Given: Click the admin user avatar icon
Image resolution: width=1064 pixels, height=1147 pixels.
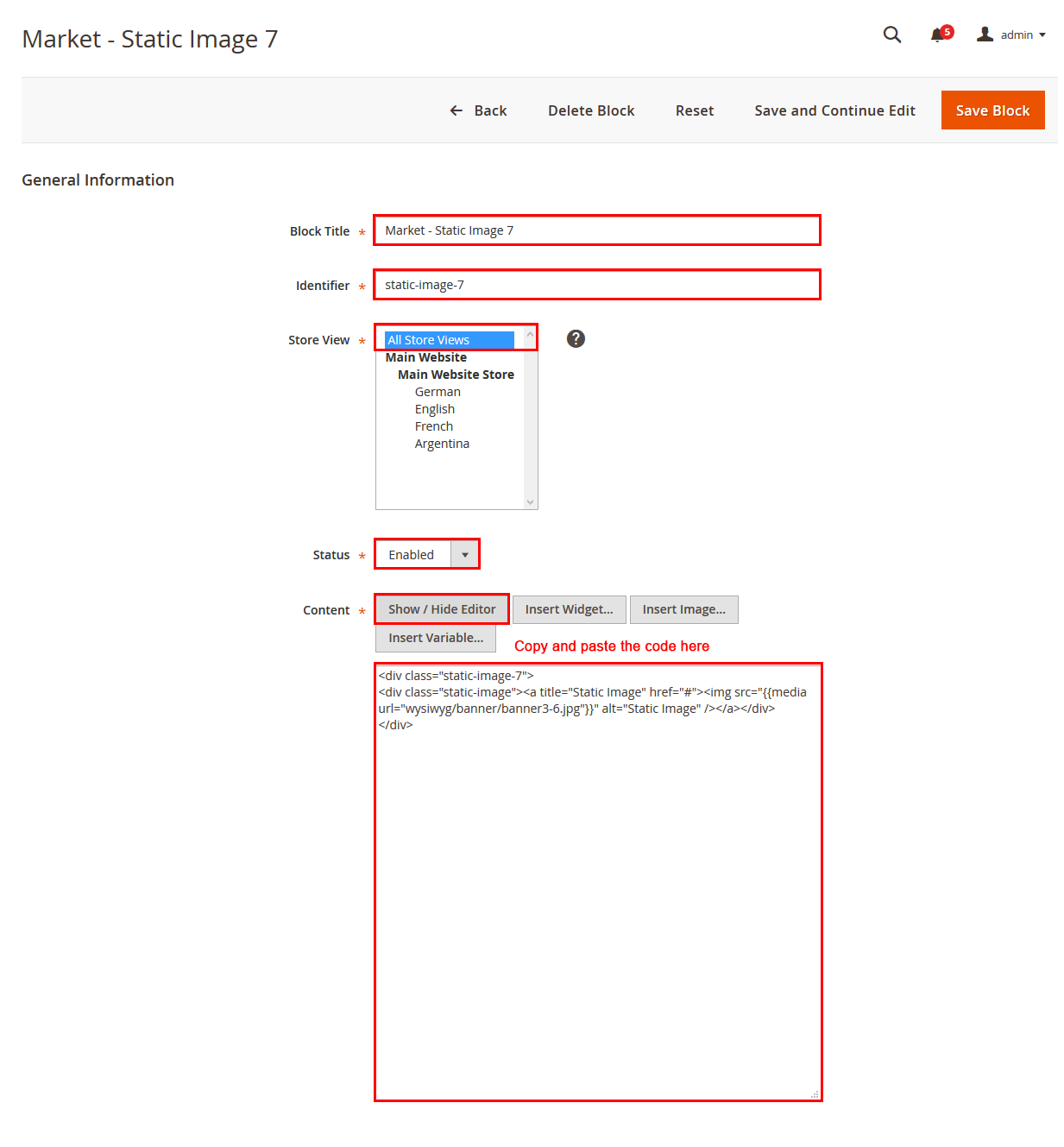Looking at the screenshot, I should pyautogui.click(x=985, y=35).
